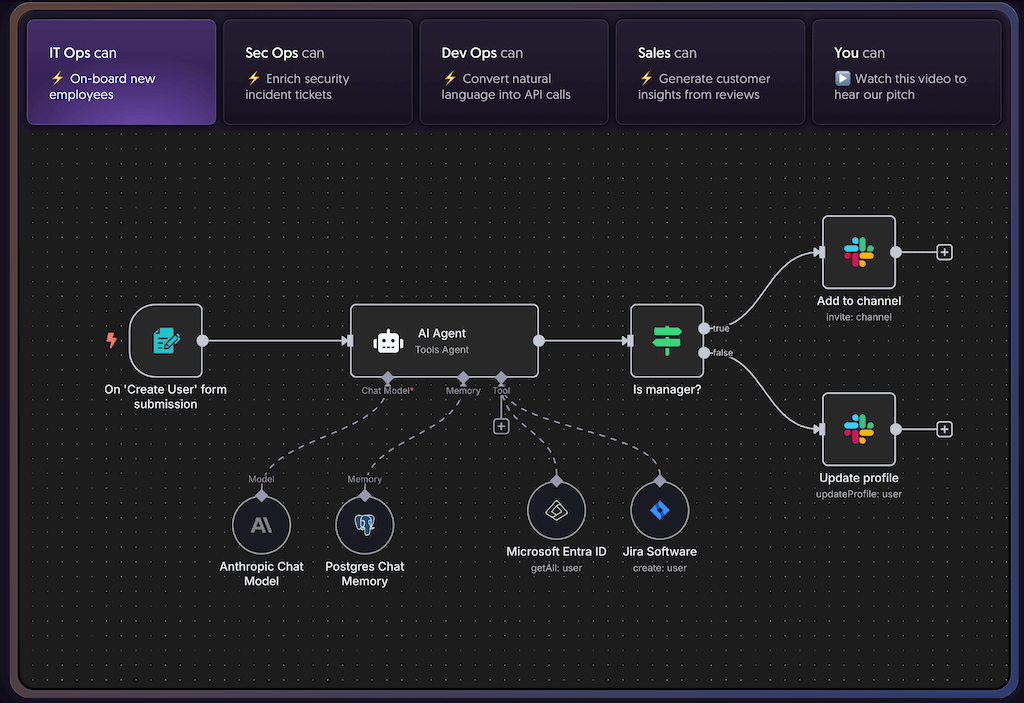Screen dimensions: 1024x703
Task: Click the 'true' output of Is manager?
Action: pos(705,328)
